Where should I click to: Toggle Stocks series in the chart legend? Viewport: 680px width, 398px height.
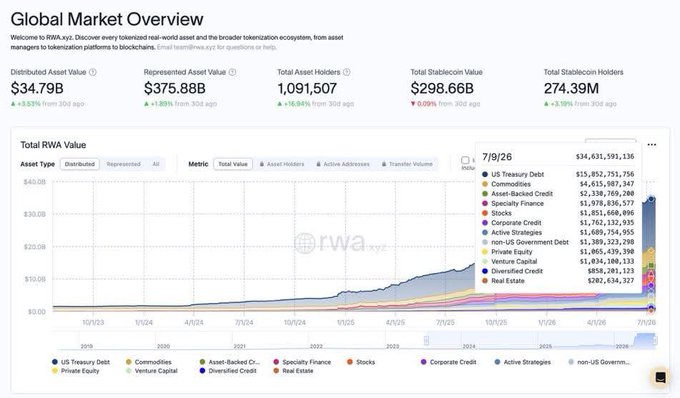(x=361, y=362)
